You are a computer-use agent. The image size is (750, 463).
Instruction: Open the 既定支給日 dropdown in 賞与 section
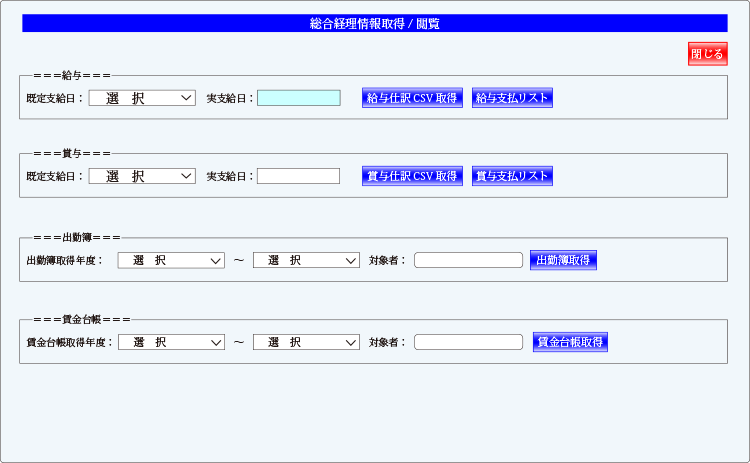coord(142,176)
